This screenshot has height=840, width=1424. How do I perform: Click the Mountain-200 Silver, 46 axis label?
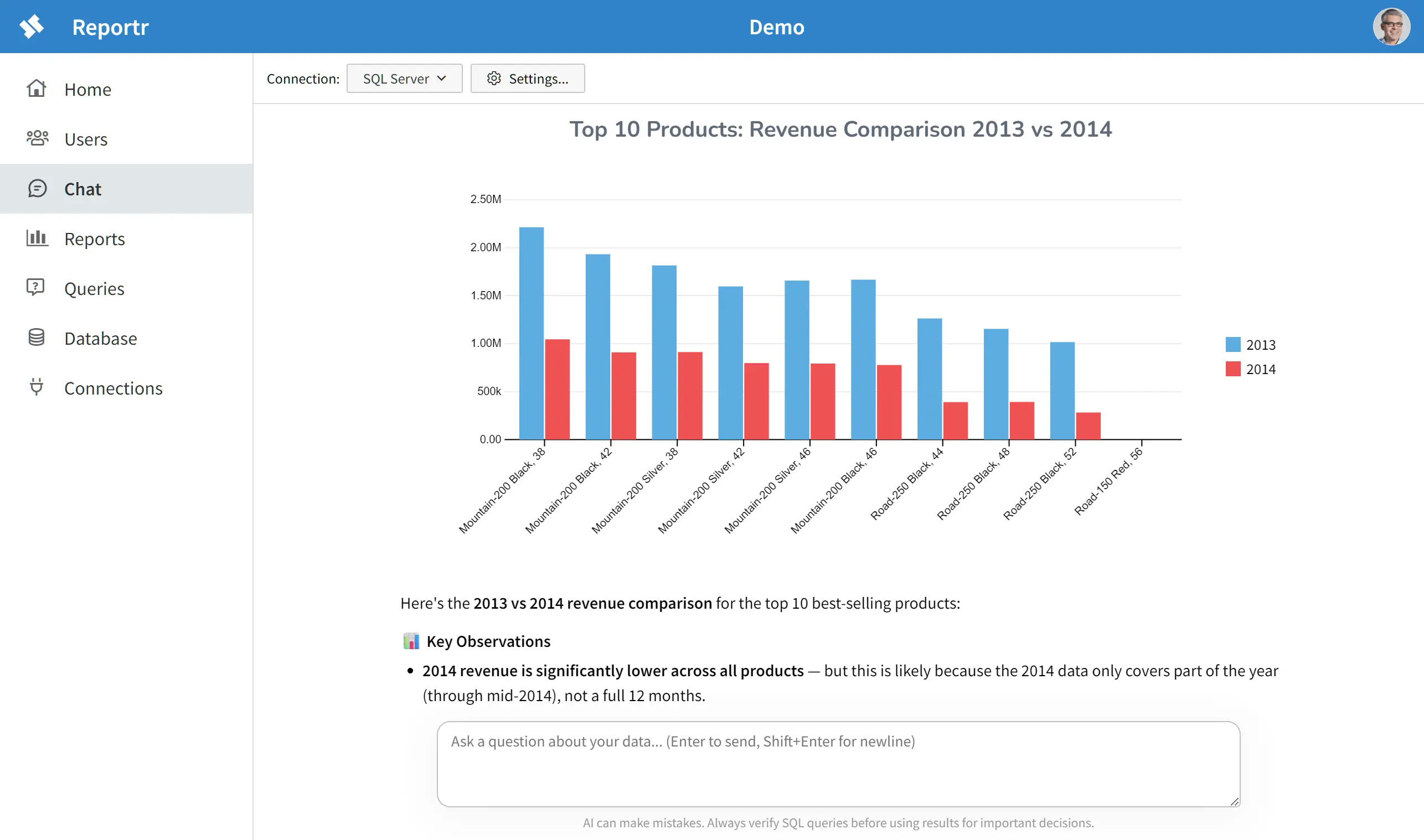click(768, 490)
